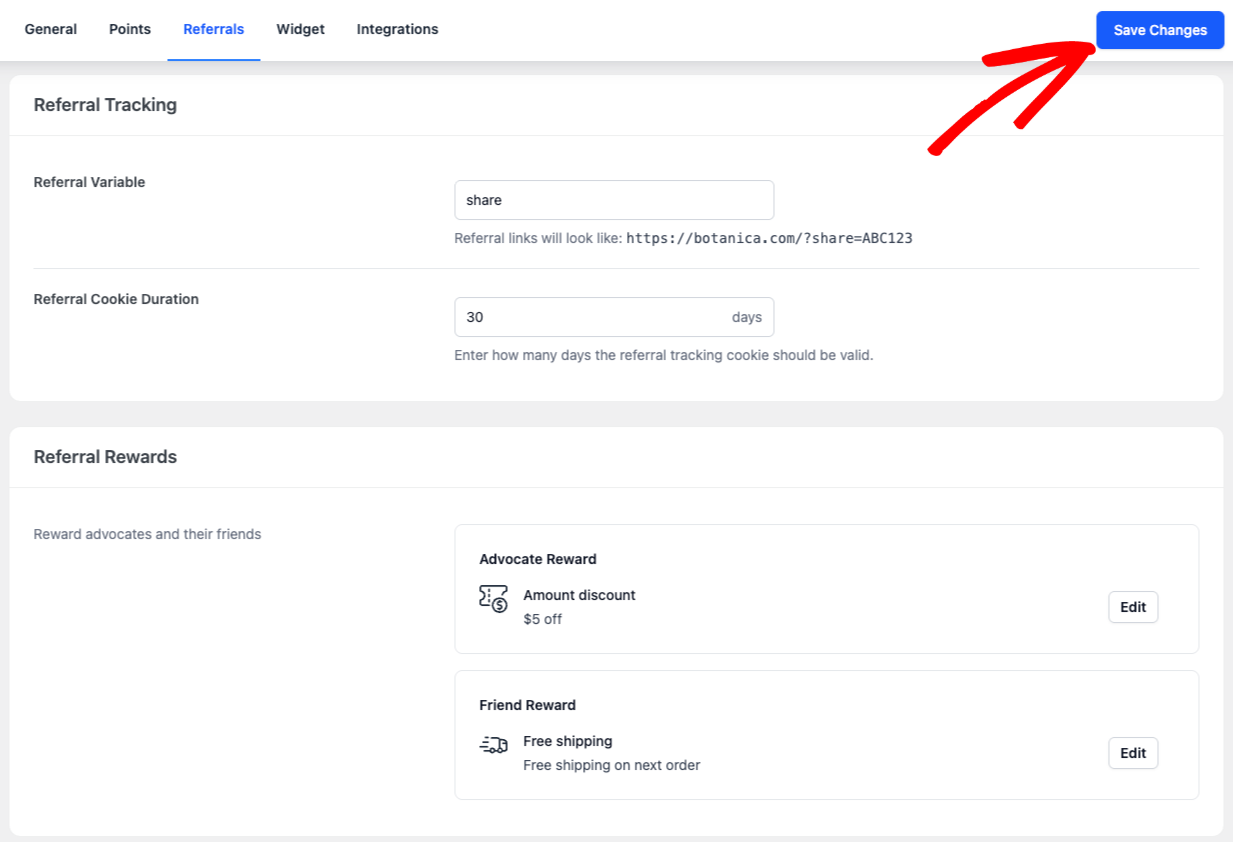Click the Referral Tracking section header
Viewport: 1233px width, 842px height.
pyautogui.click(x=105, y=104)
